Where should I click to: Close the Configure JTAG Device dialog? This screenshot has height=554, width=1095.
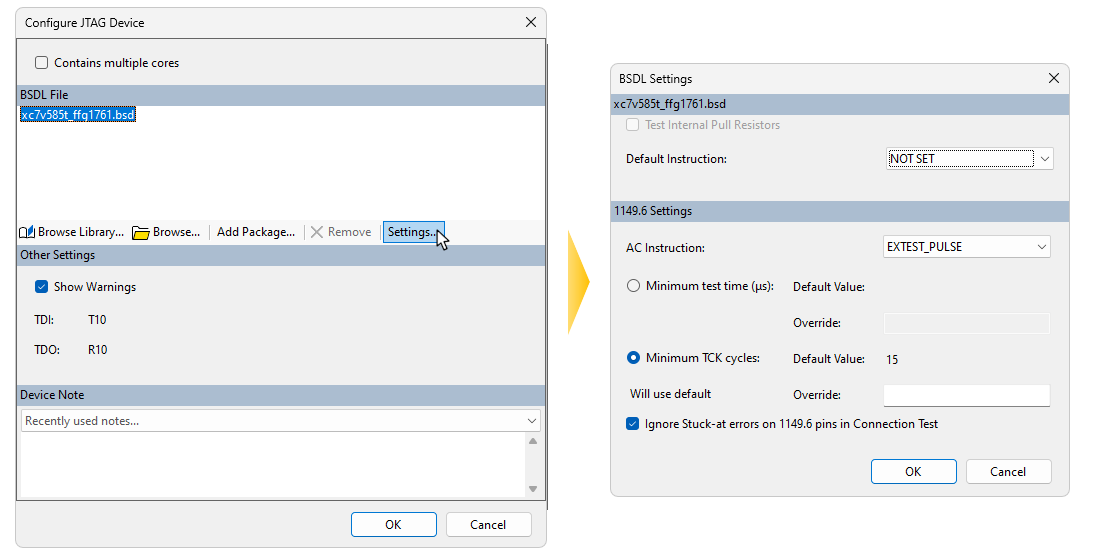530,22
